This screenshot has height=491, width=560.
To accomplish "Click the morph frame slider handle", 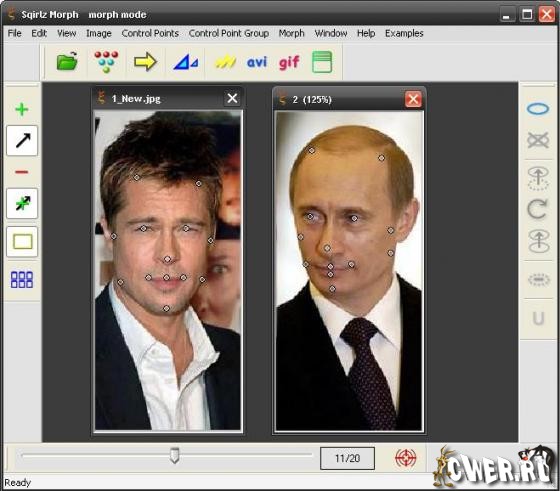I will (174, 455).
